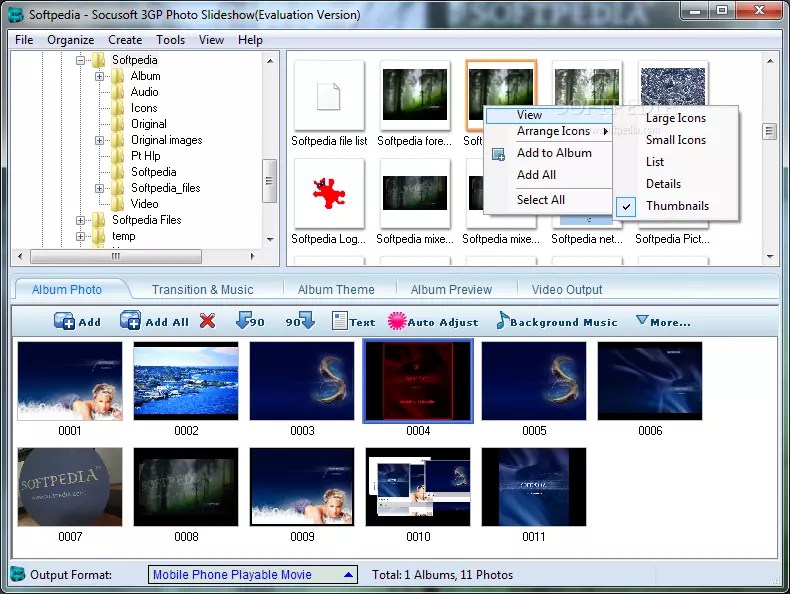Select album photo thumbnail 0001
Screen dimensions: 790x594
70,381
